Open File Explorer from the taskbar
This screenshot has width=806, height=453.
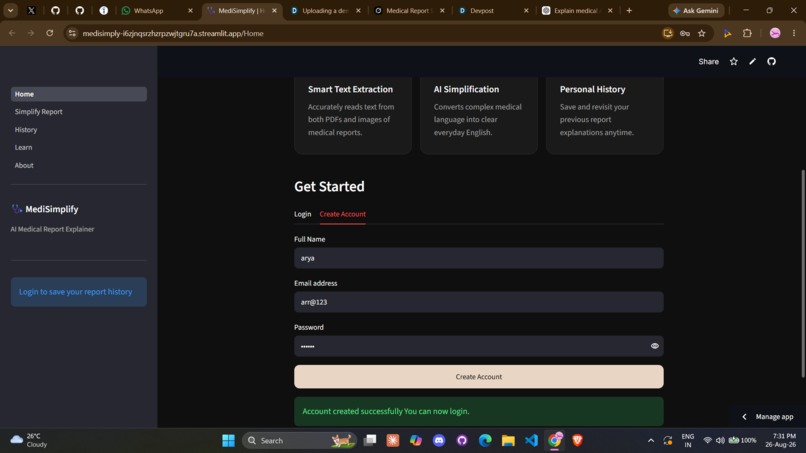[x=508, y=440]
